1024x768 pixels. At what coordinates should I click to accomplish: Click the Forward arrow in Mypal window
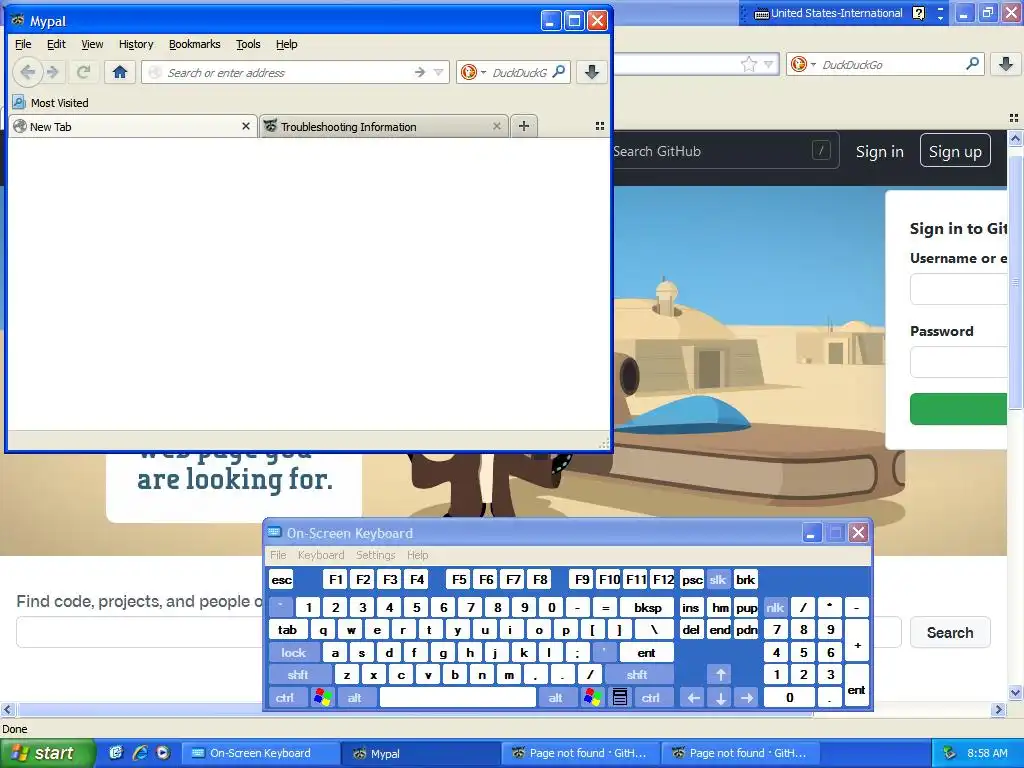(x=54, y=72)
